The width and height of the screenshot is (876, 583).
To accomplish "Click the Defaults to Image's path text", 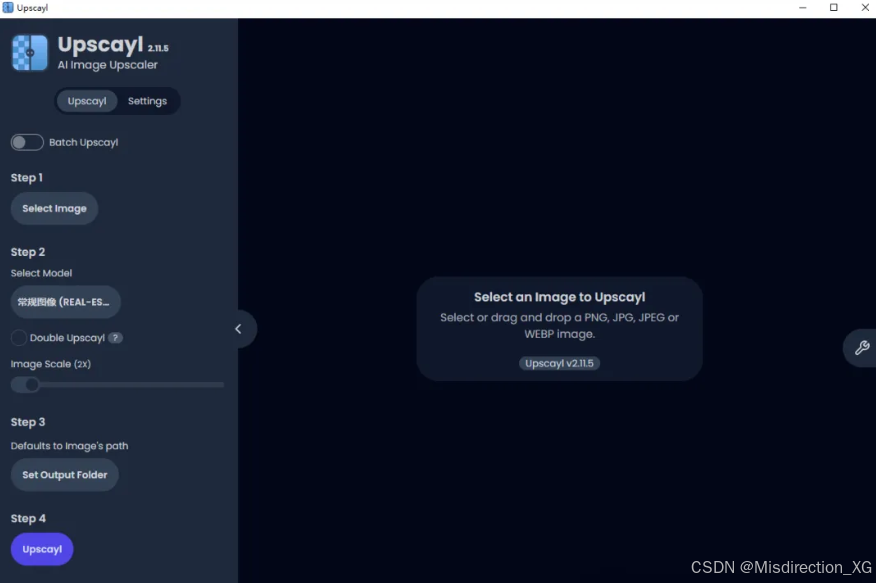I will tap(69, 446).
